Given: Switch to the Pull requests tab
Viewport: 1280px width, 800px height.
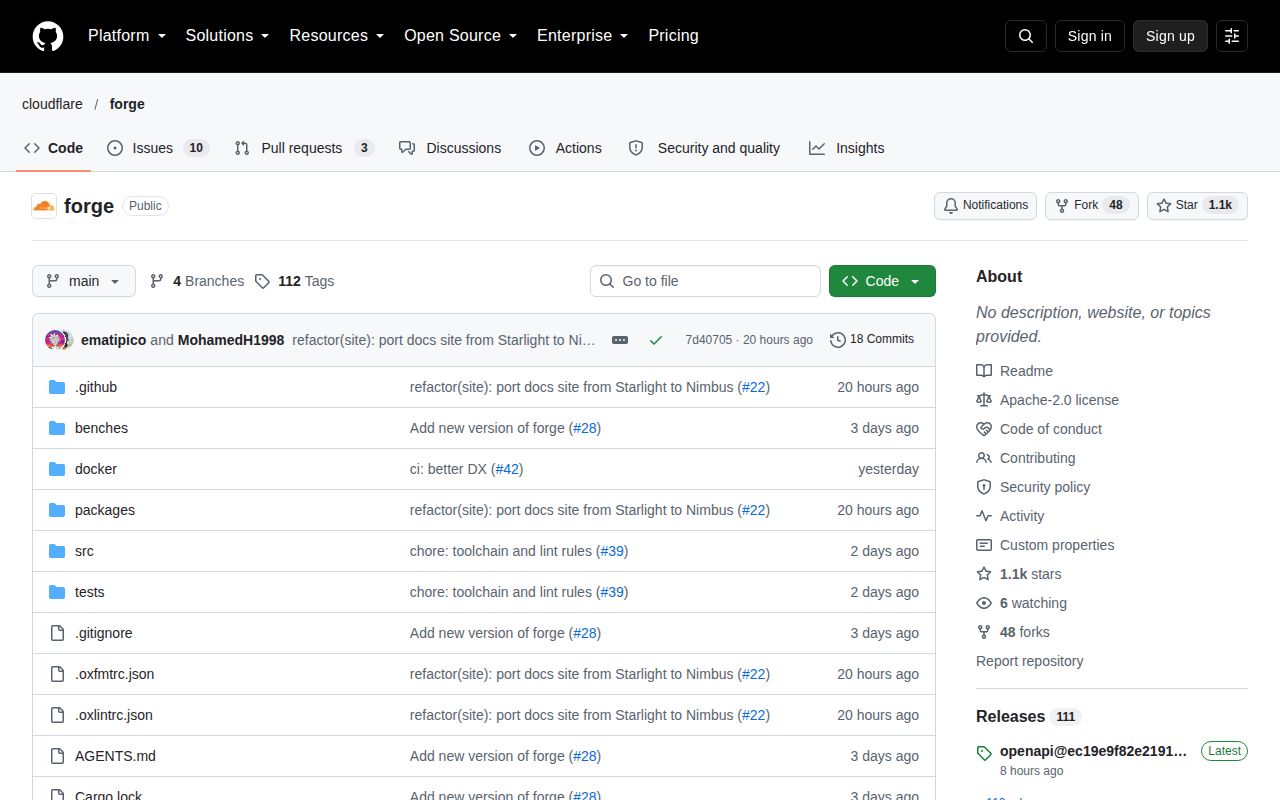Looking at the screenshot, I should pos(304,148).
